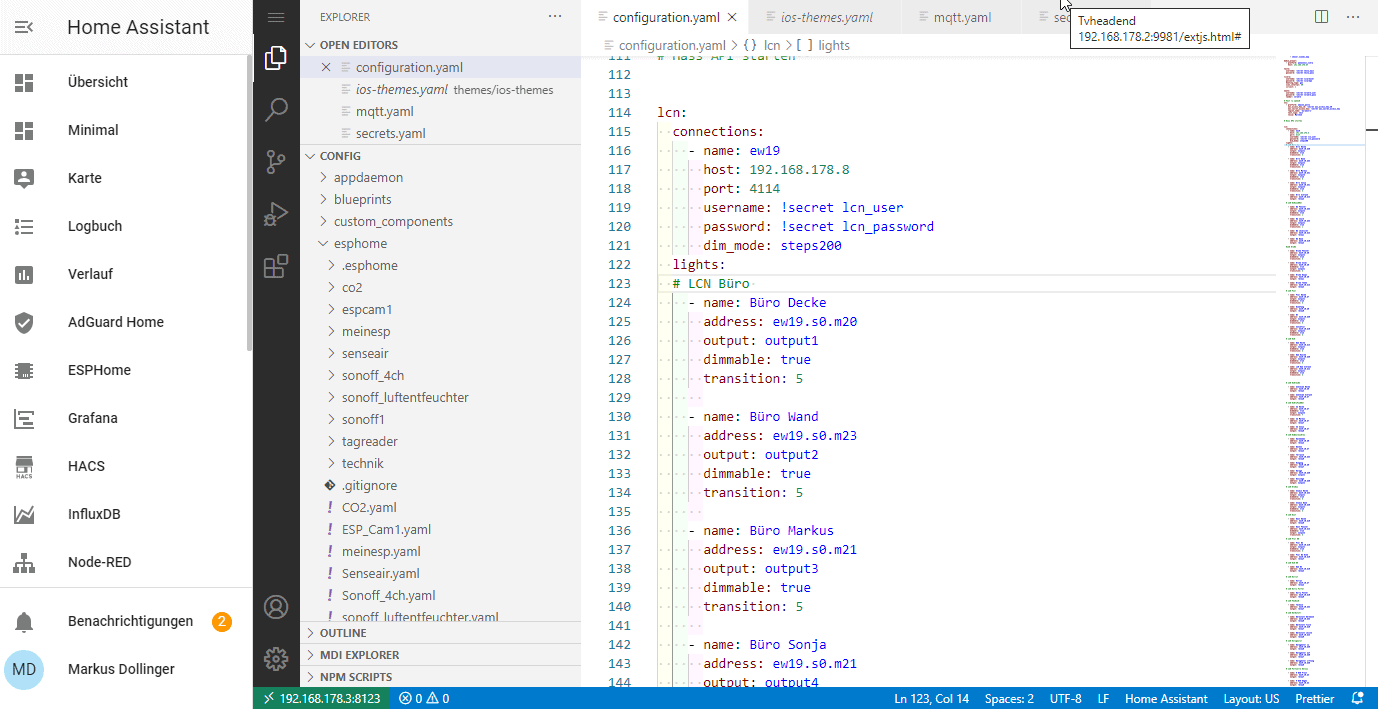
Task: Switch to the ios-themes.yaml tab
Action: pos(826,17)
